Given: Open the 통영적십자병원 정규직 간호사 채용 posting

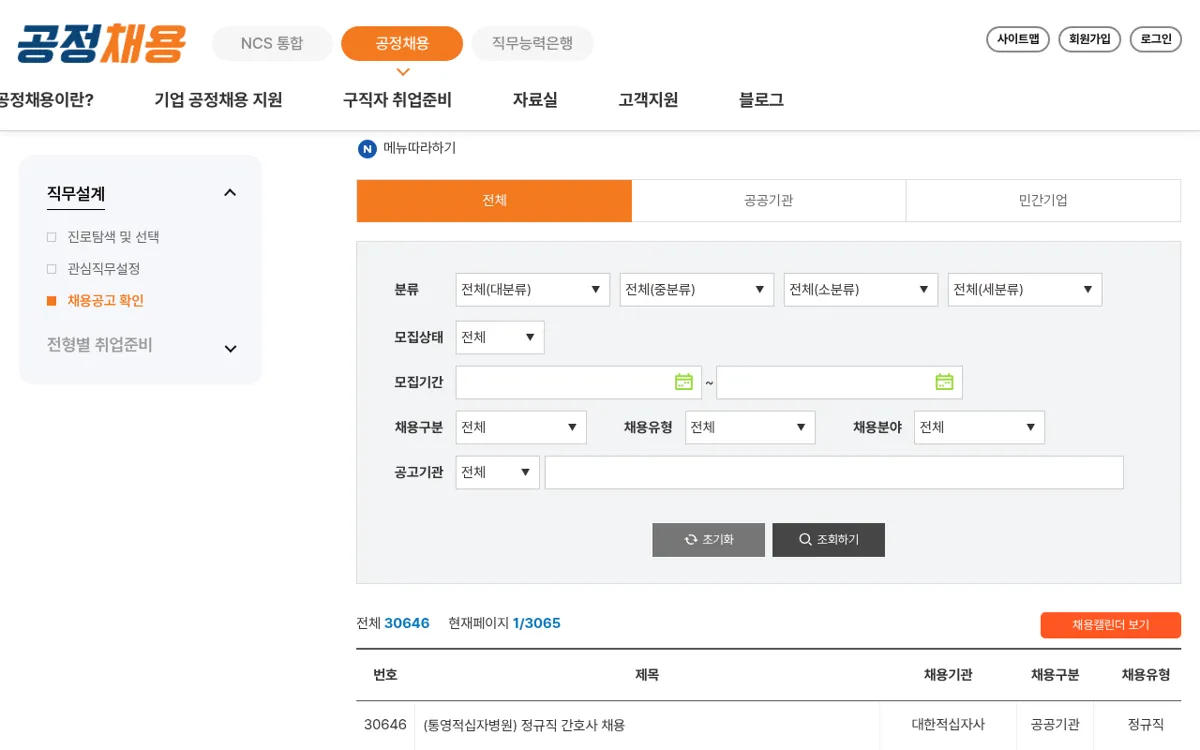Looking at the screenshot, I should pyautogui.click(x=524, y=725).
